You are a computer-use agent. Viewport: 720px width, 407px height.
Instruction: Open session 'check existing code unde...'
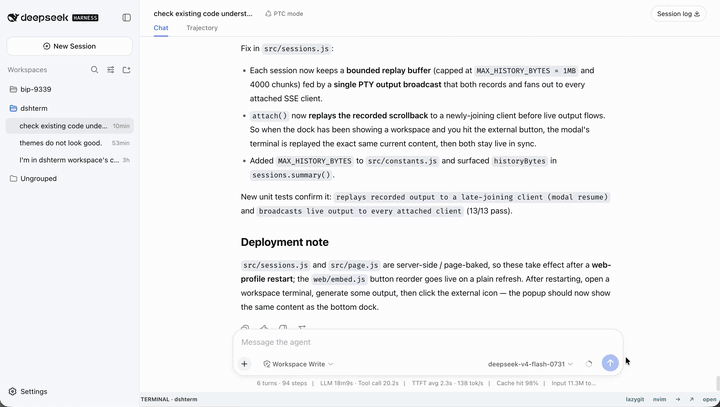coord(69,125)
